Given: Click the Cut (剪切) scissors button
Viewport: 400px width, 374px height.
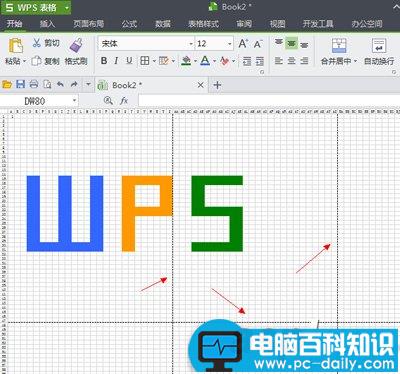Looking at the screenshot, I should point(46,43).
